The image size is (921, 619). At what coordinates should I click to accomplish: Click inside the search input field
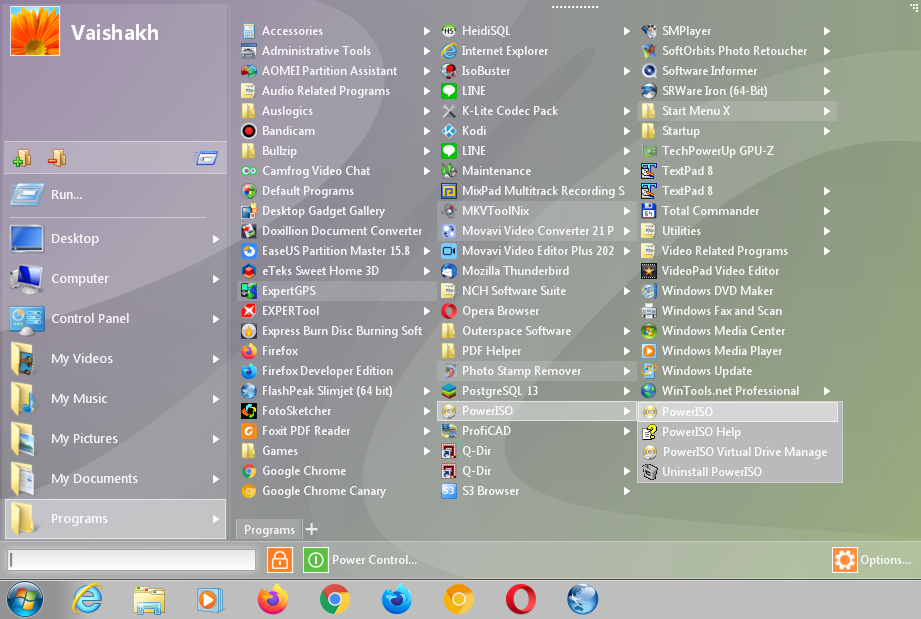click(130, 560)
